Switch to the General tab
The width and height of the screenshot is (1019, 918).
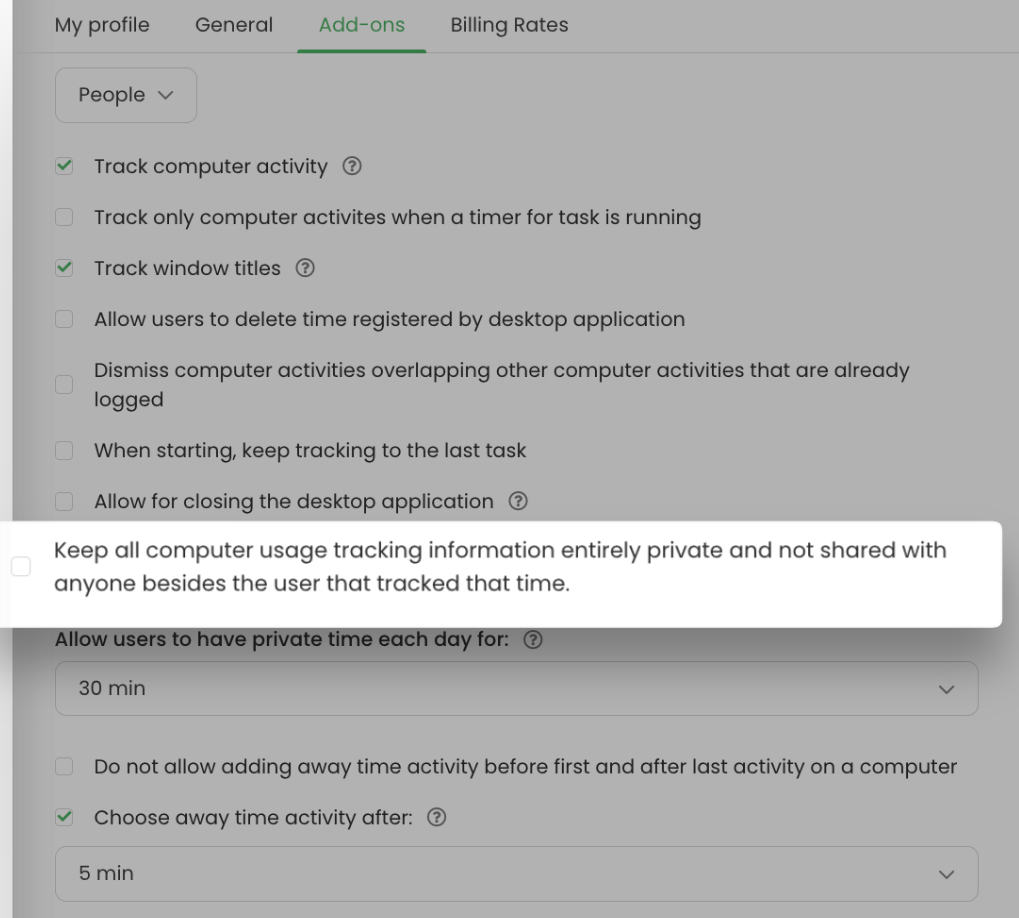pyautogui.click(x=234, y=25)
